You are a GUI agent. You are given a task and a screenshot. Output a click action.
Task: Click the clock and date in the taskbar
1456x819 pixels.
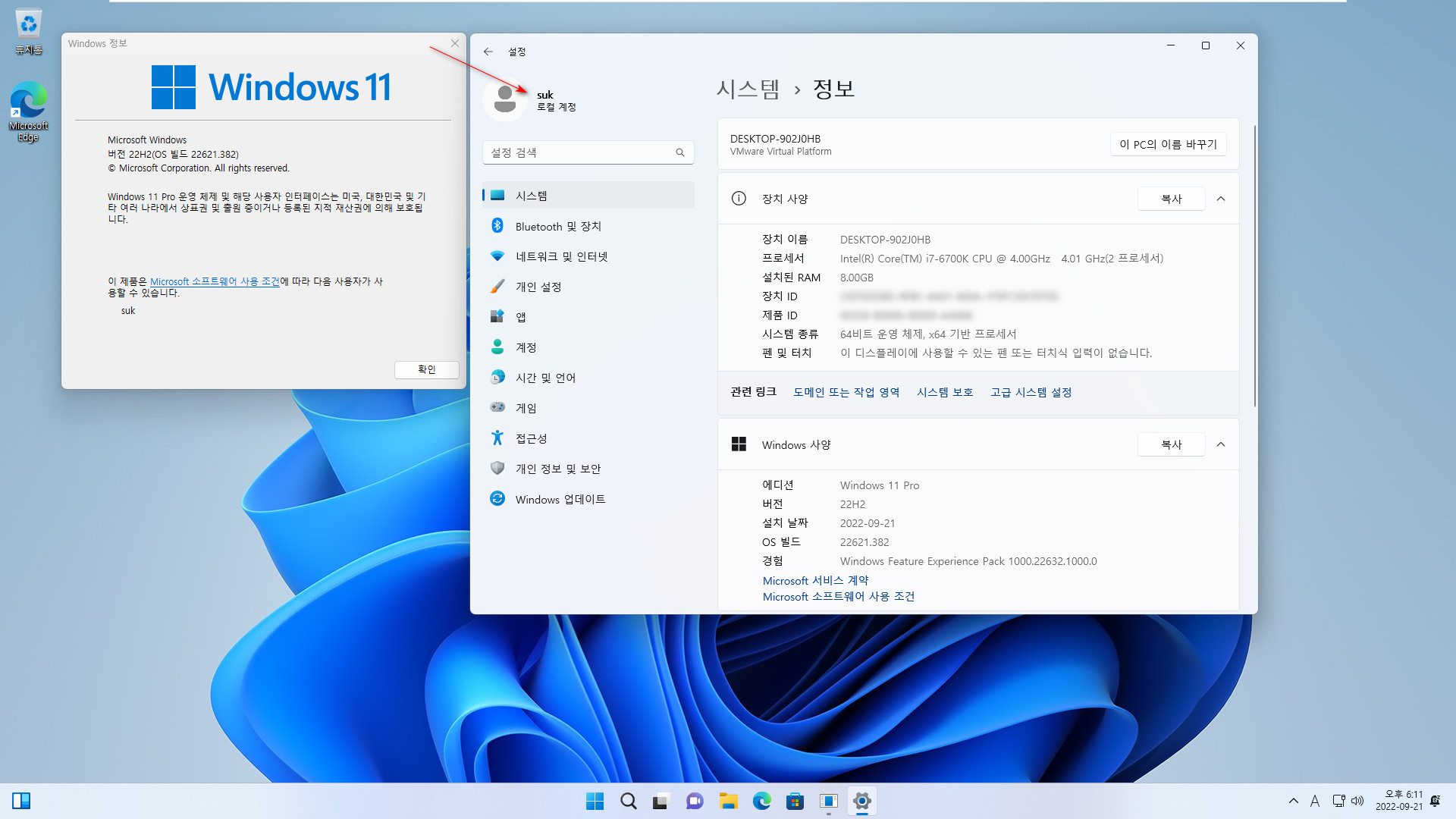(x=1399, y=801)
